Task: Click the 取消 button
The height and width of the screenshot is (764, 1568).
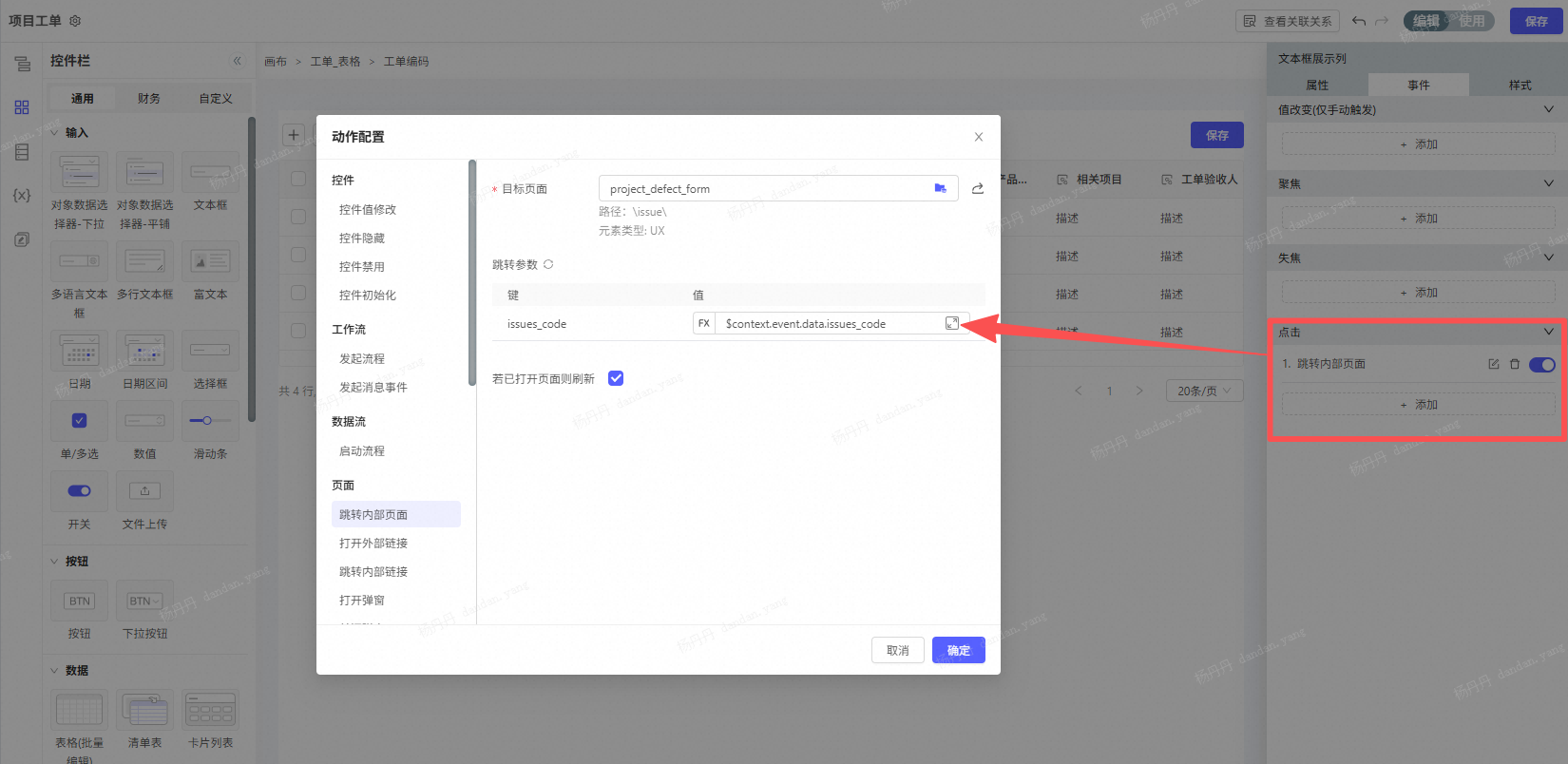Action: coord(897,650)
